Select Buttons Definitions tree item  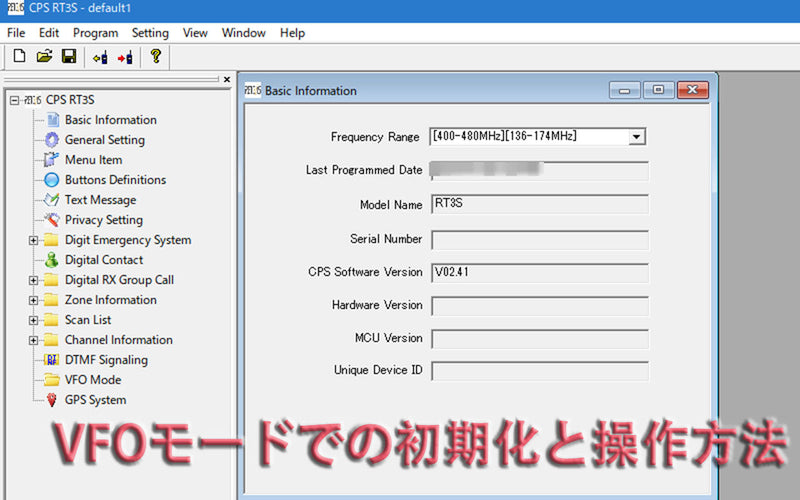pos(115,180)
